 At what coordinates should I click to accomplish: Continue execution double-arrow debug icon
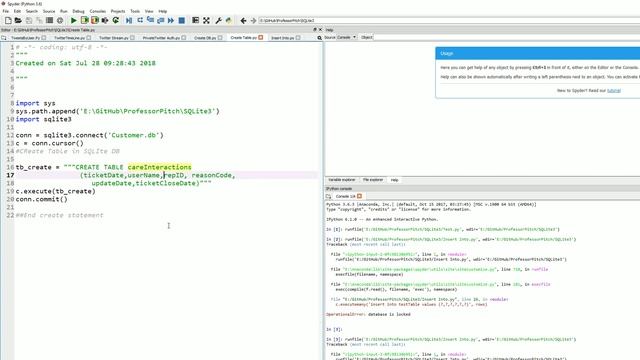(x=171, y=20)
